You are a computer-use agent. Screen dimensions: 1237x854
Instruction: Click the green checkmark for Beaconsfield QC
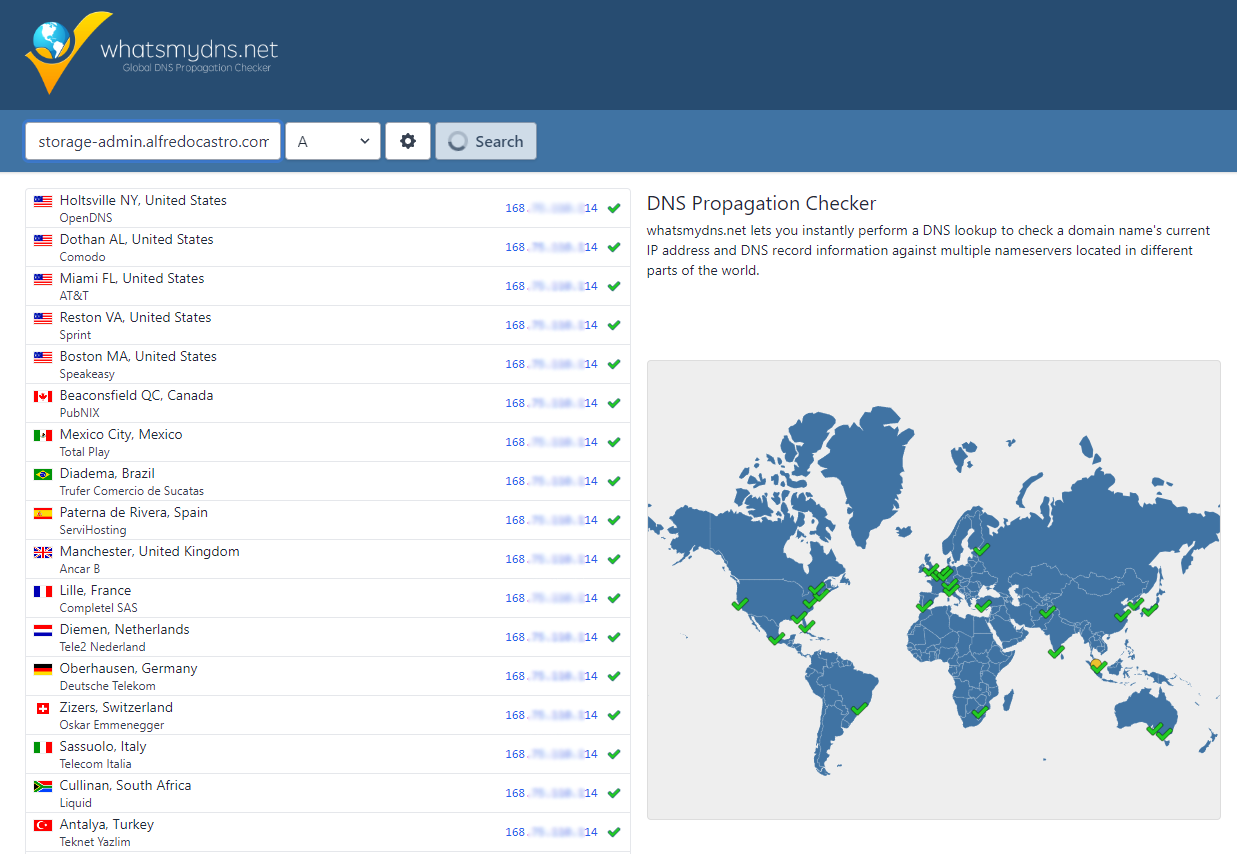coord(614,403)
